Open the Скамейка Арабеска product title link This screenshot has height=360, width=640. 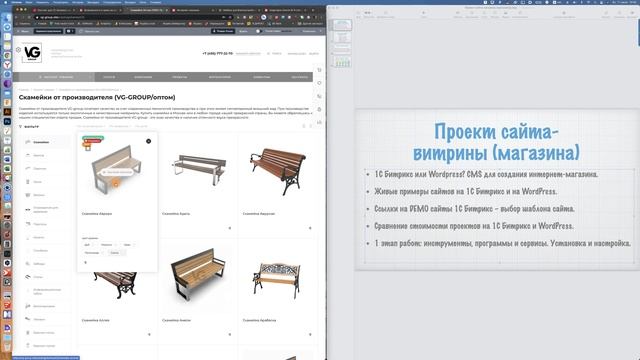(259, 320)
